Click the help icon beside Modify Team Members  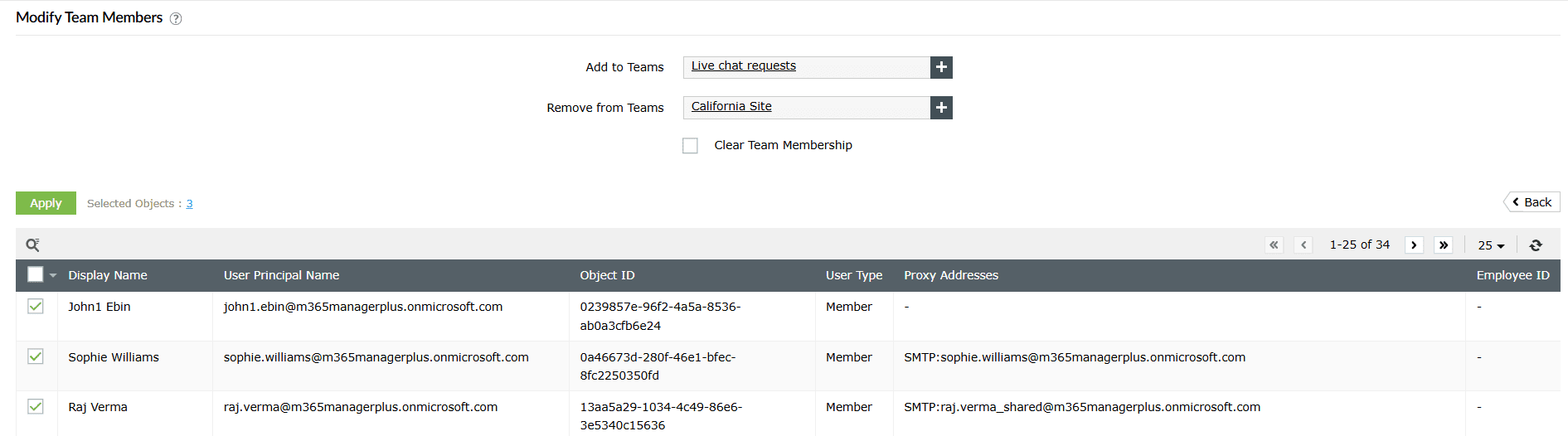176,19
